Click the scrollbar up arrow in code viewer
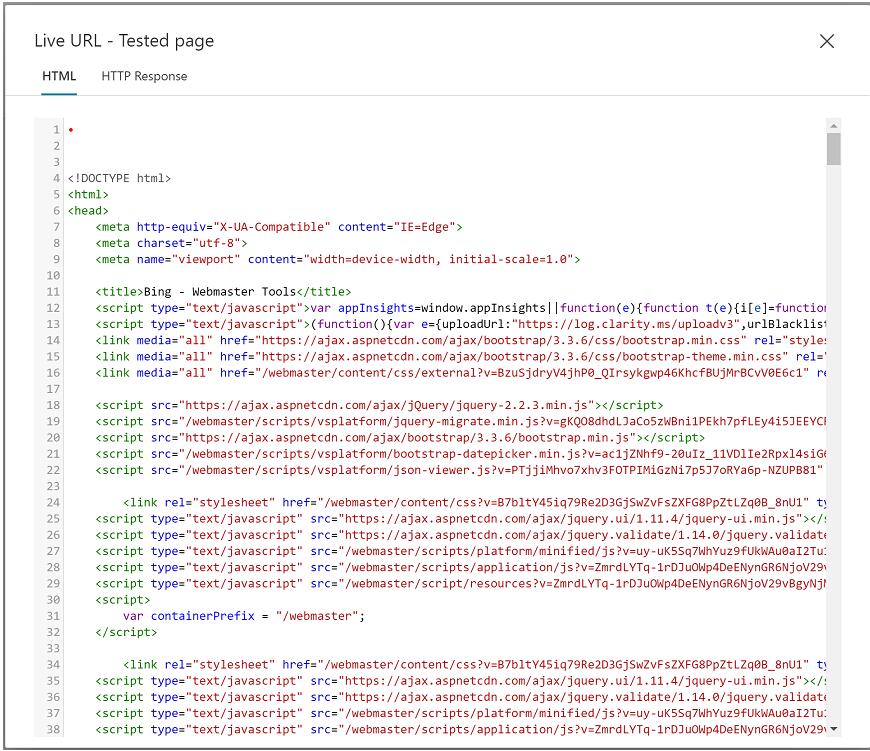Screen dimensions: 870x751 coord(833,126)
